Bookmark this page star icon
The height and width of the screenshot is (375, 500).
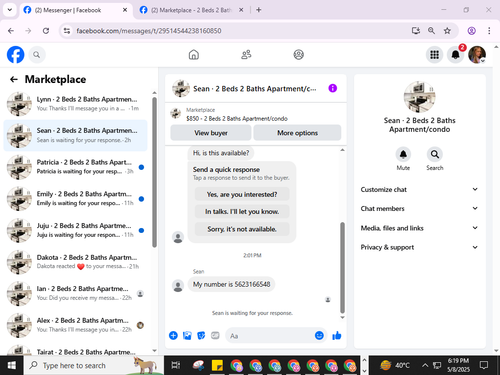pyautogui.click(x=447, y=31)
